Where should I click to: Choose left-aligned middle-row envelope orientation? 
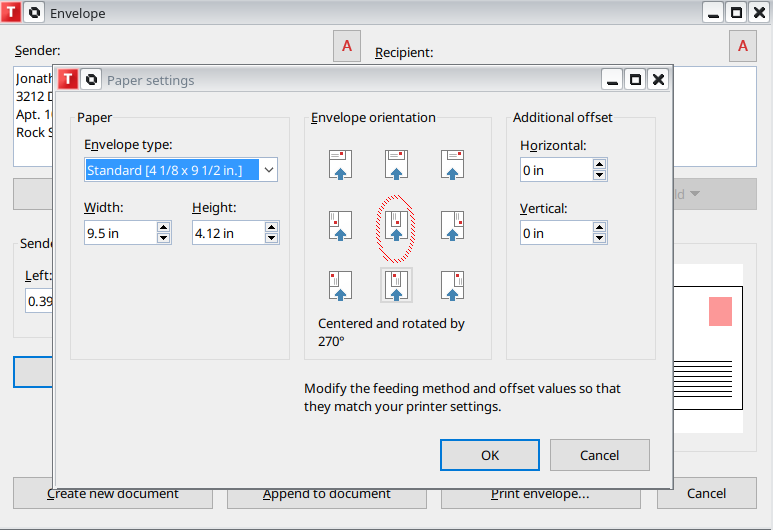[x=341, y=225]
